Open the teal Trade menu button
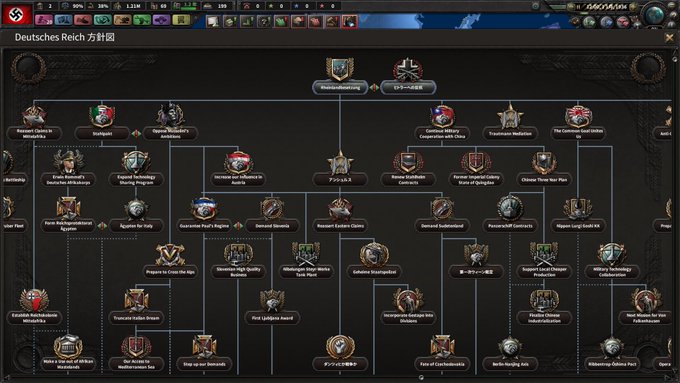This screenshot has width=680, height=383. point(103,20)
